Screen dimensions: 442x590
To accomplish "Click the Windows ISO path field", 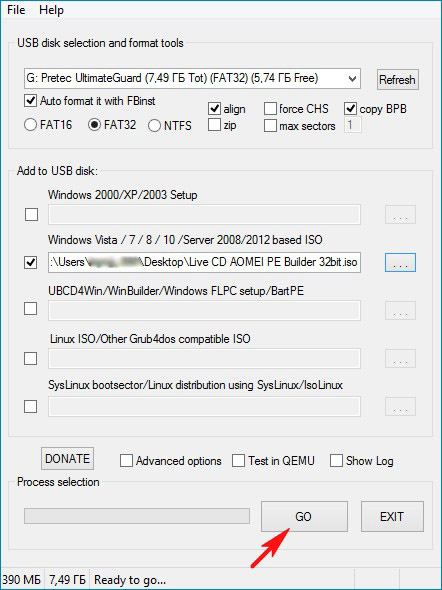I will tap(204, 262).
